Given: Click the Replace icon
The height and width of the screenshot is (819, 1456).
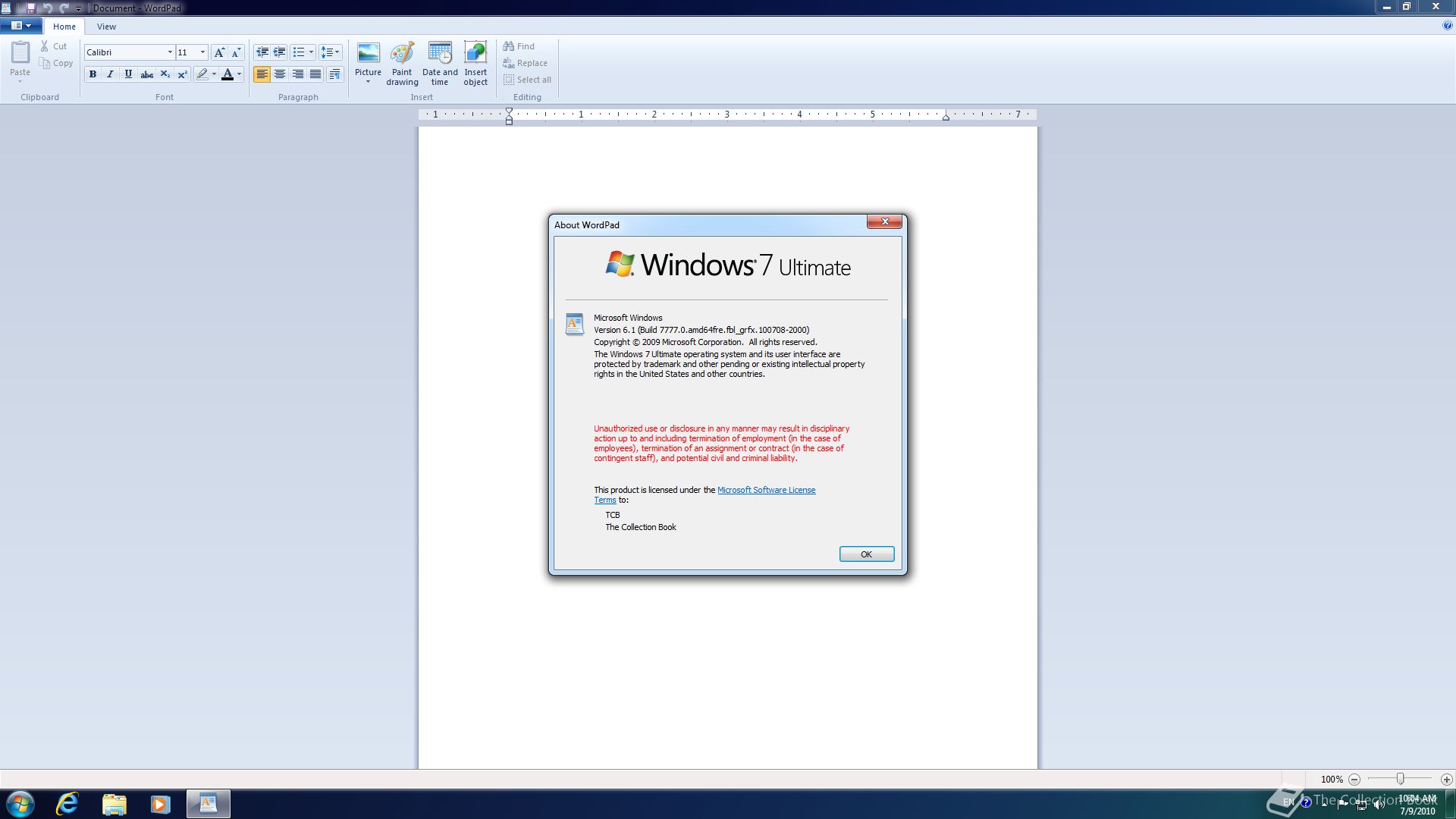Looking at the screenshot, I should [509, 63].
